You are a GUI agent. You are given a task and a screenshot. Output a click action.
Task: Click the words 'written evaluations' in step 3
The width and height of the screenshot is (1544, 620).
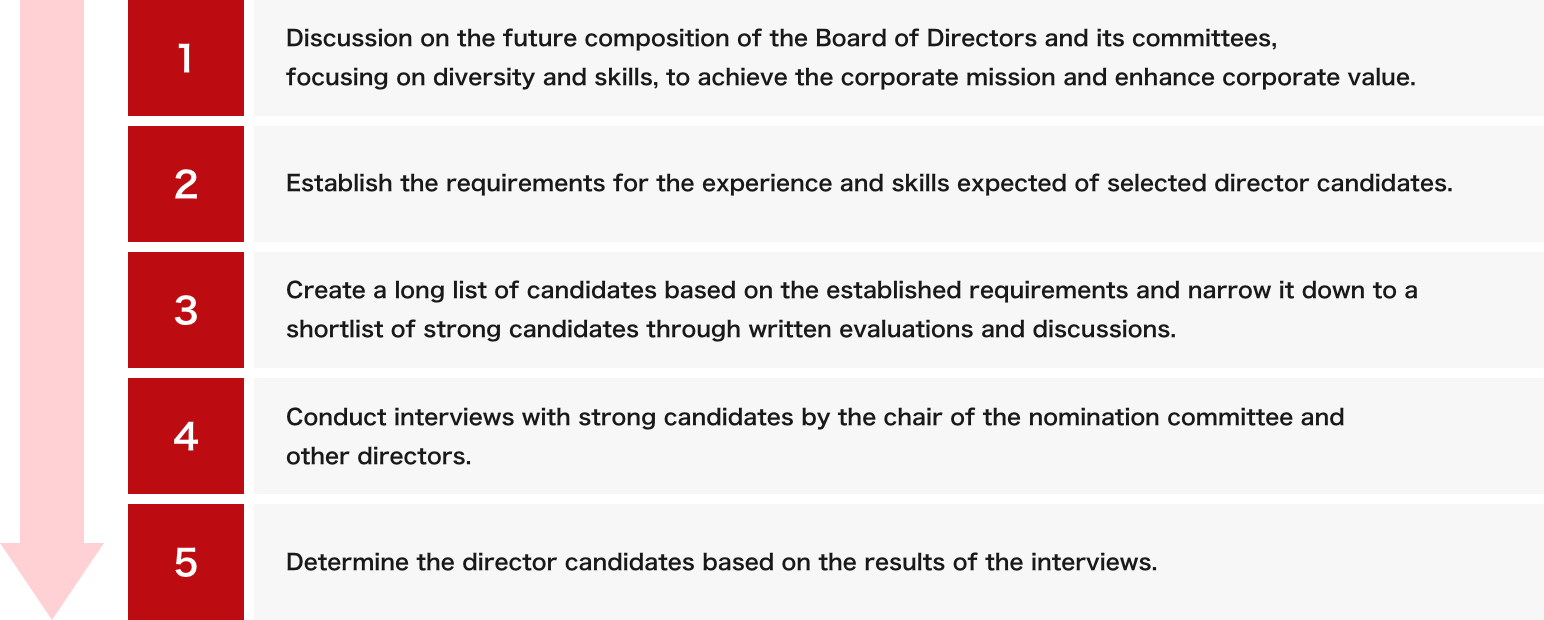pos(861,330)
